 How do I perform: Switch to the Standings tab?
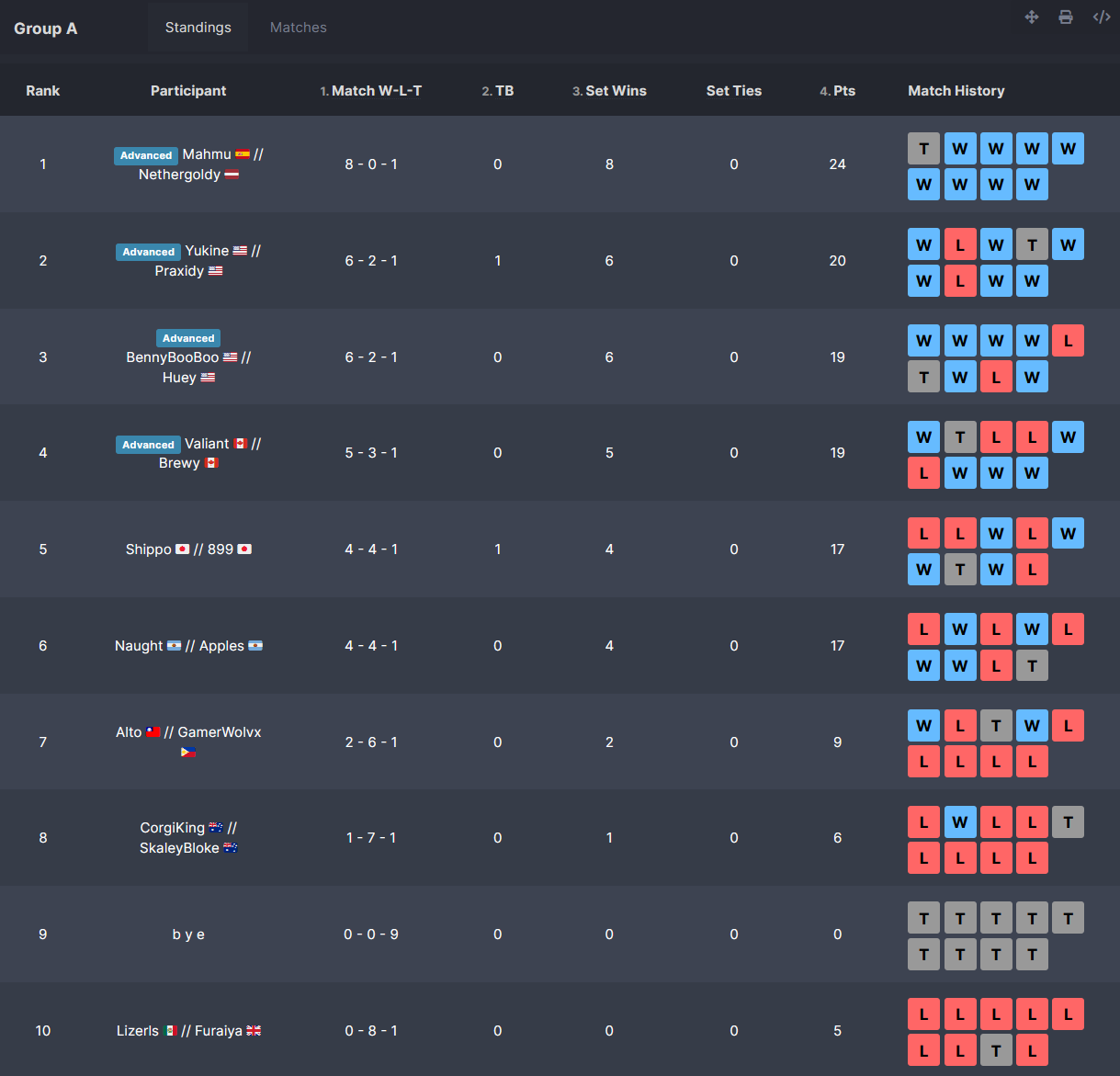[198, 28]
